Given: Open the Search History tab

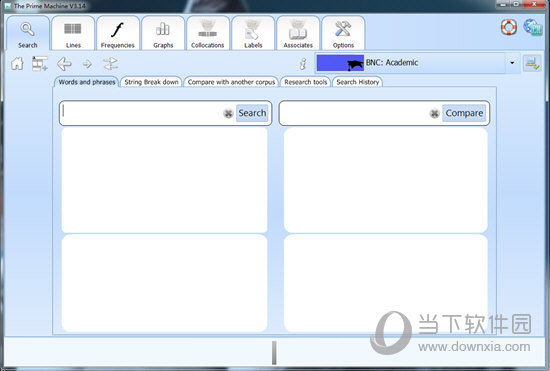Looking at the screenshot, I should click(357, 82).
